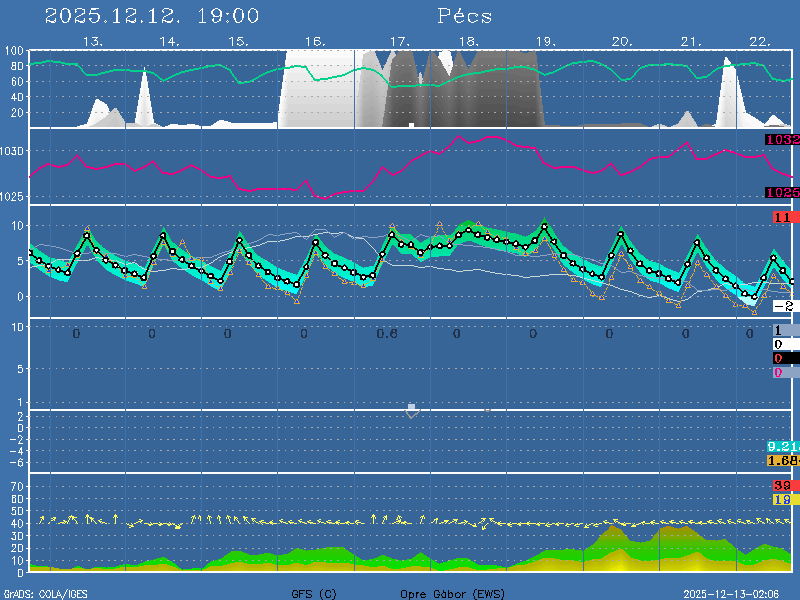Click the pressure 1032 legend box

tap(782, 140)
